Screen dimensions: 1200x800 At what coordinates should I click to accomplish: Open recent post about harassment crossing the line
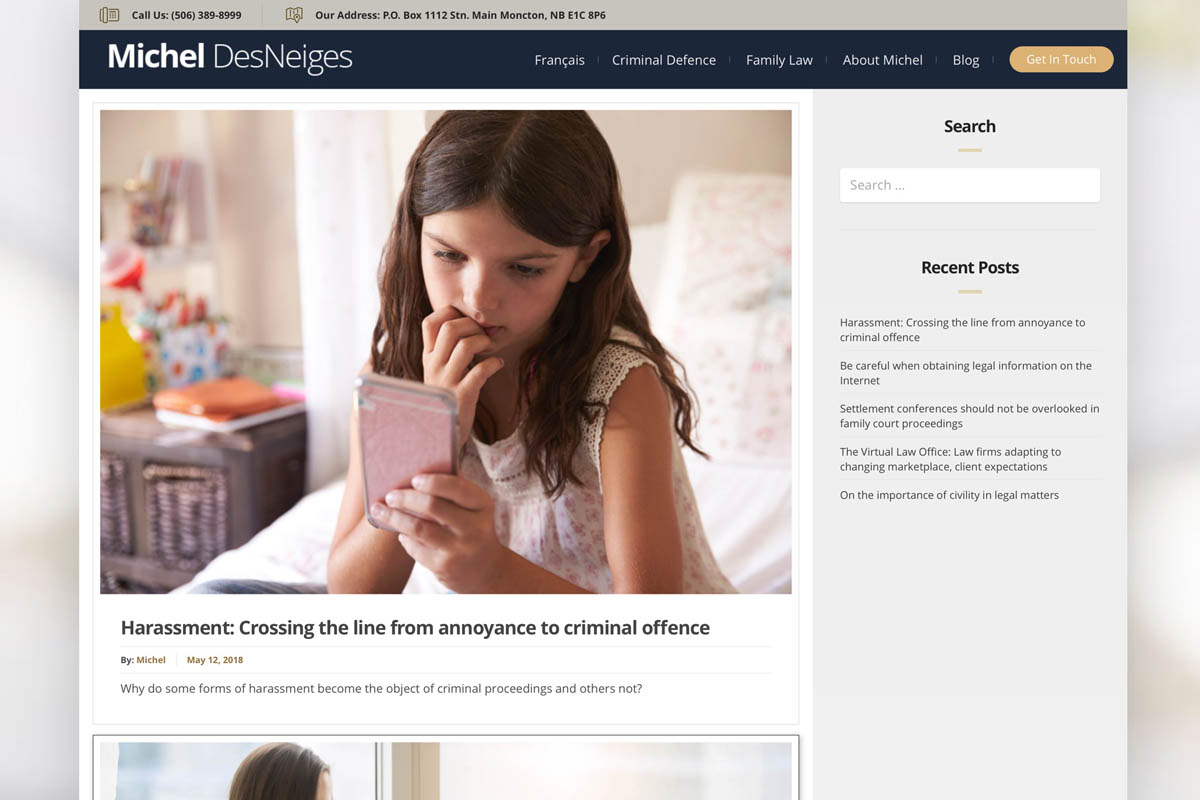click(962, 330)
